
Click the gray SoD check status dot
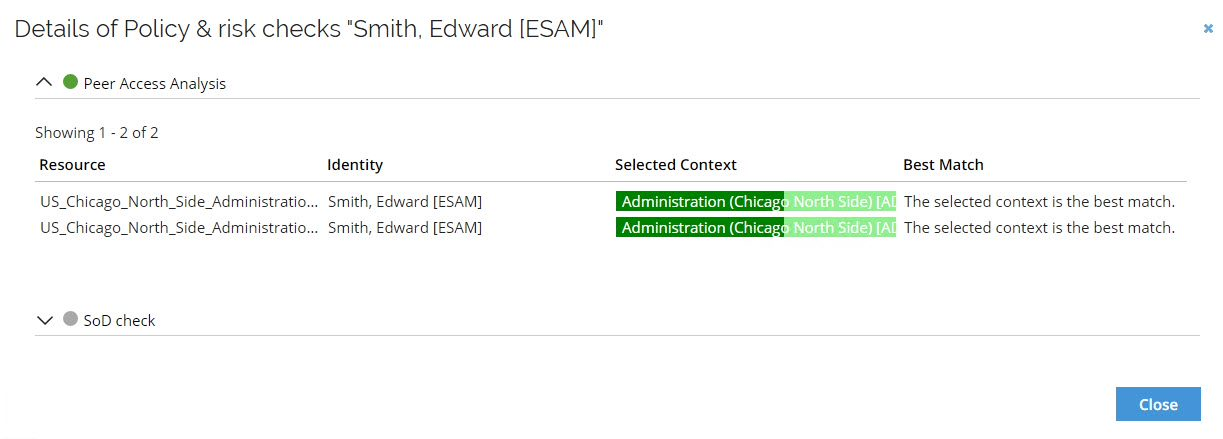[70, 319]
